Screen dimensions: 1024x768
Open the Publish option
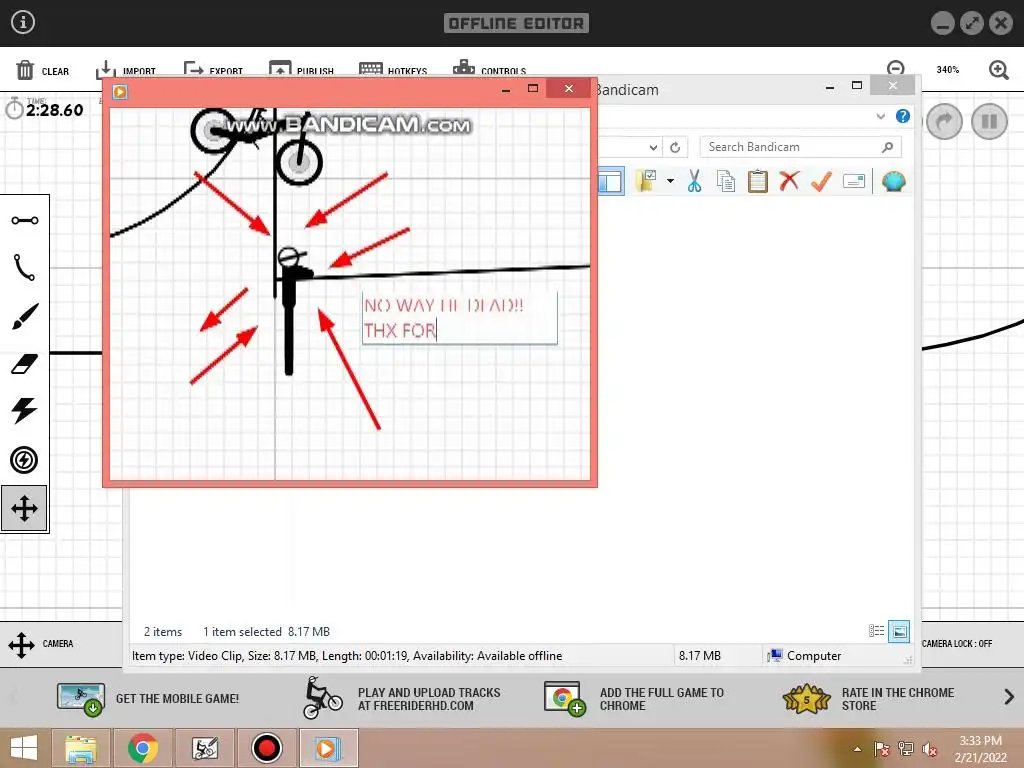click(x=301, y=69)
